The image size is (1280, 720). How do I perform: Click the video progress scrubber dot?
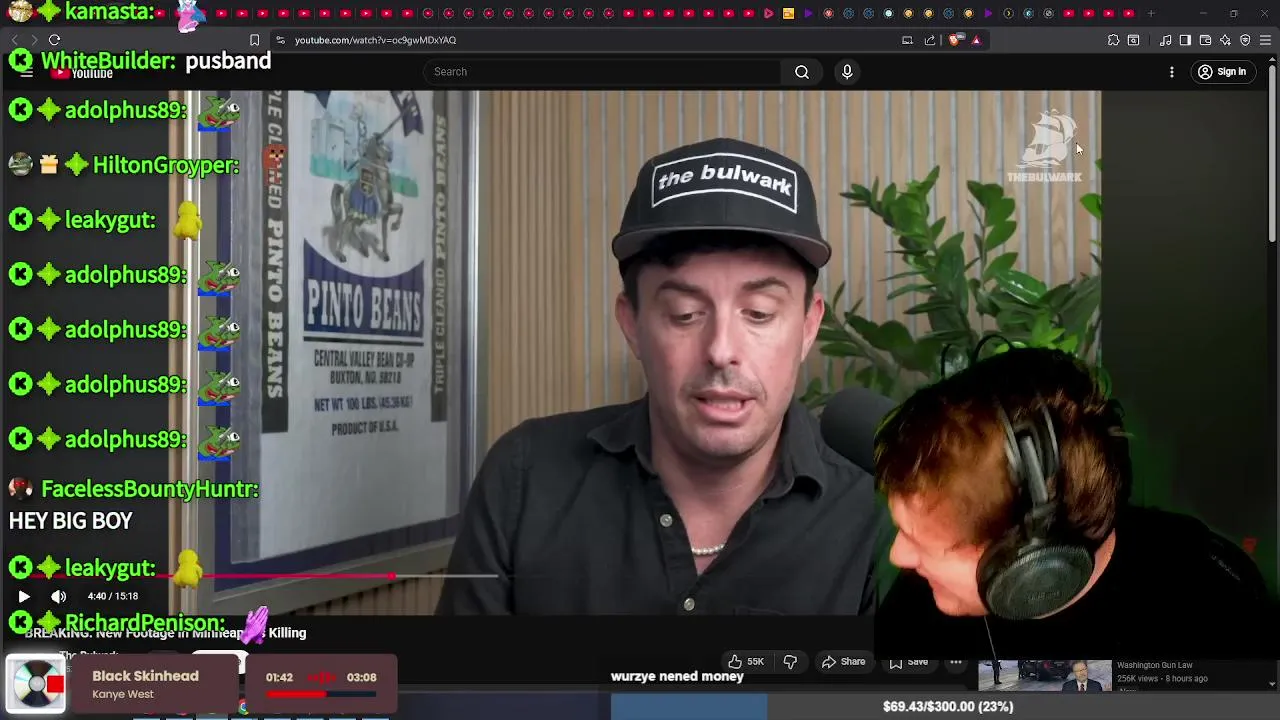[x=392, y=576]
